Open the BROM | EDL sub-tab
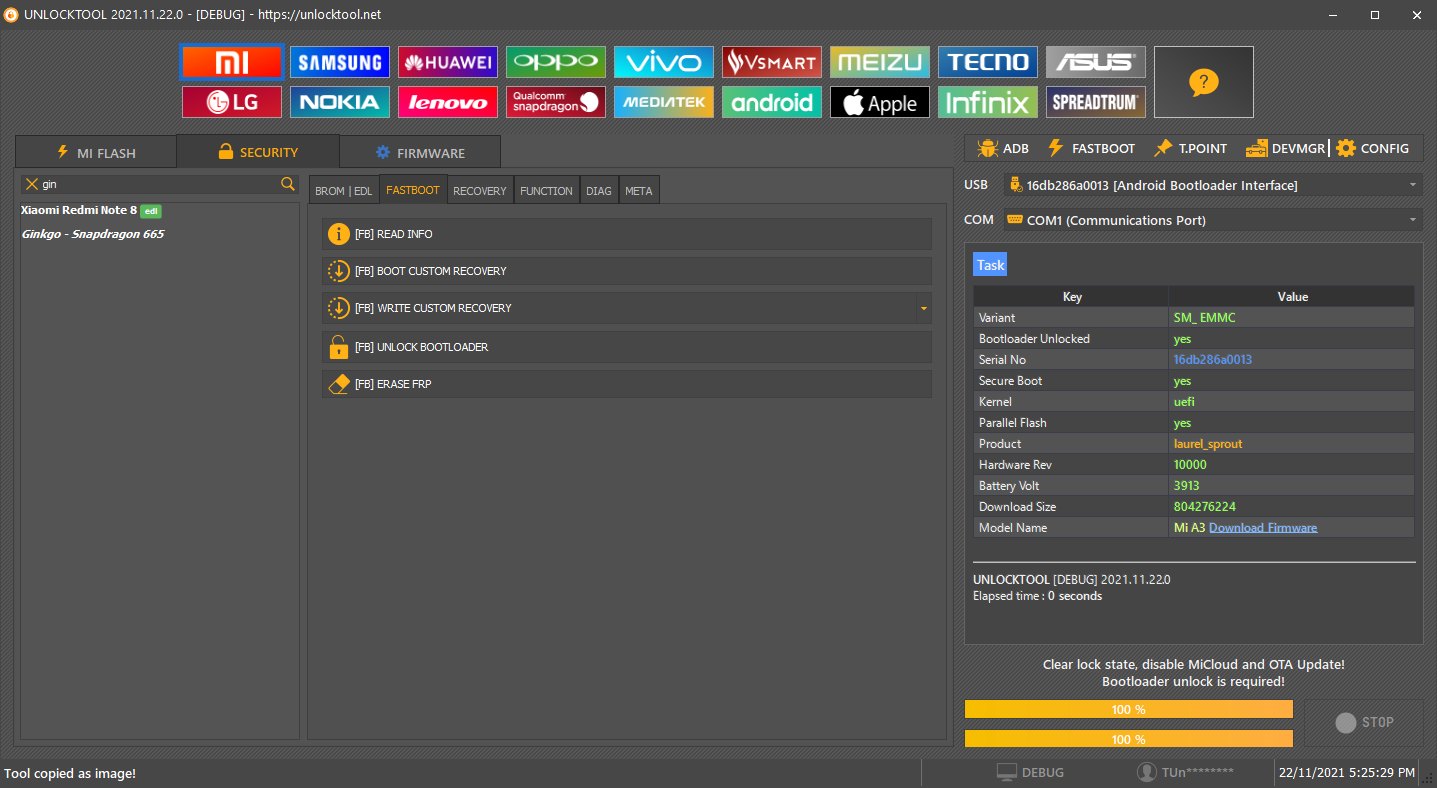The width and height of the screenshot is (1437, 788). pyautogui.click(x=343, y=190)
